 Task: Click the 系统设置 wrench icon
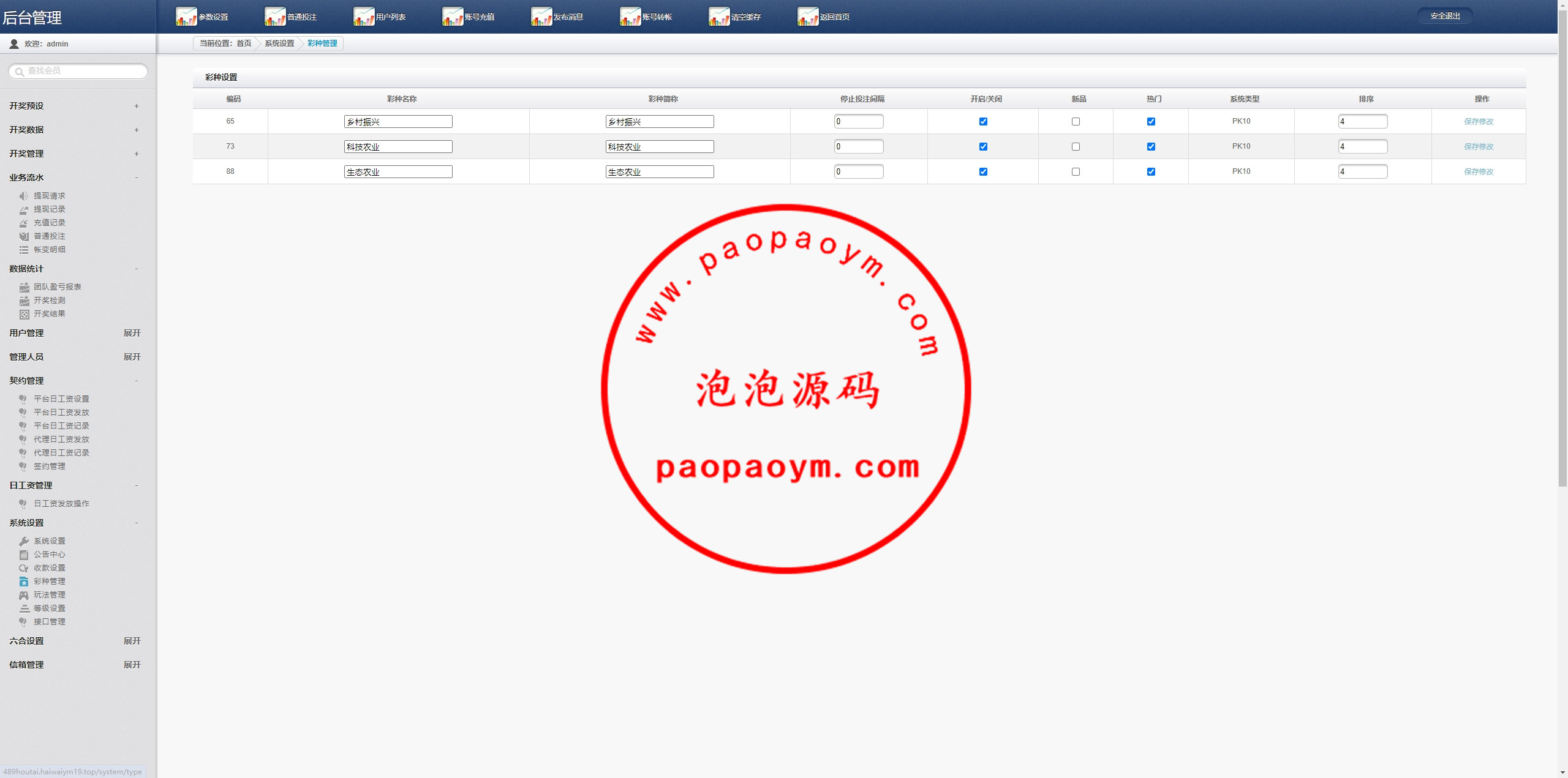point(24,541)
